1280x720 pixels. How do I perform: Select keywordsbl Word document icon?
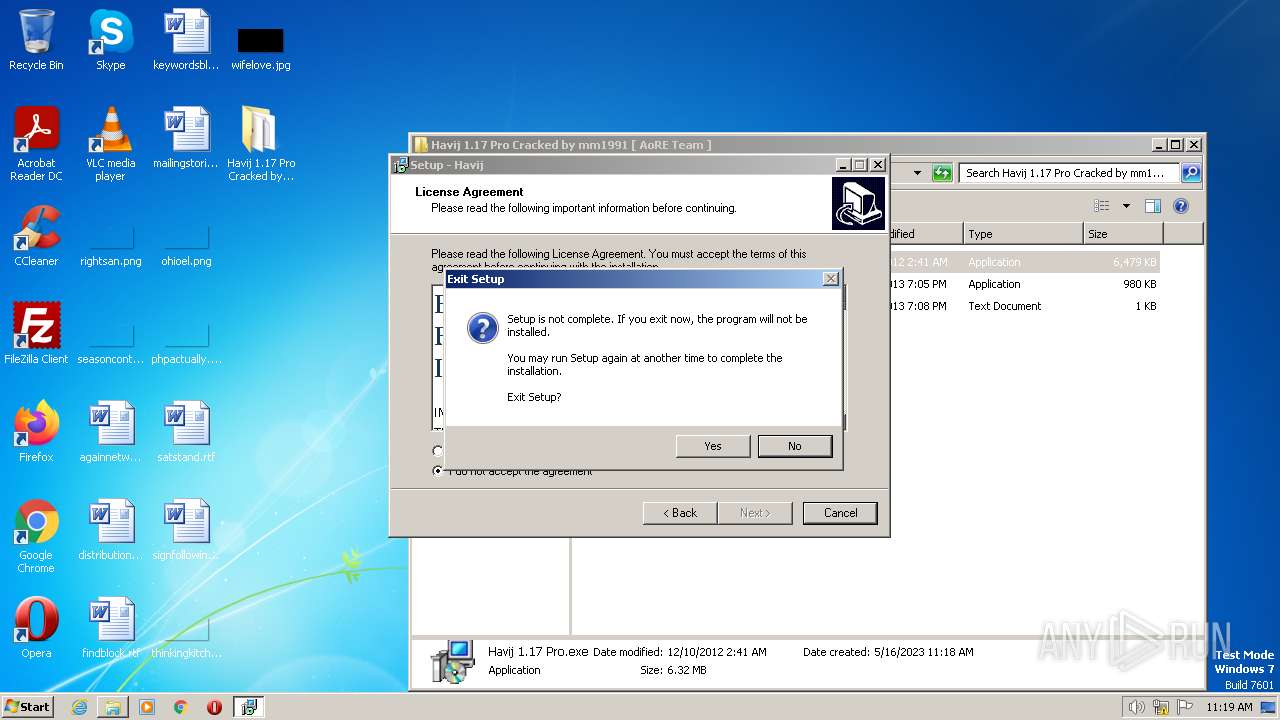tap(186, 40)
